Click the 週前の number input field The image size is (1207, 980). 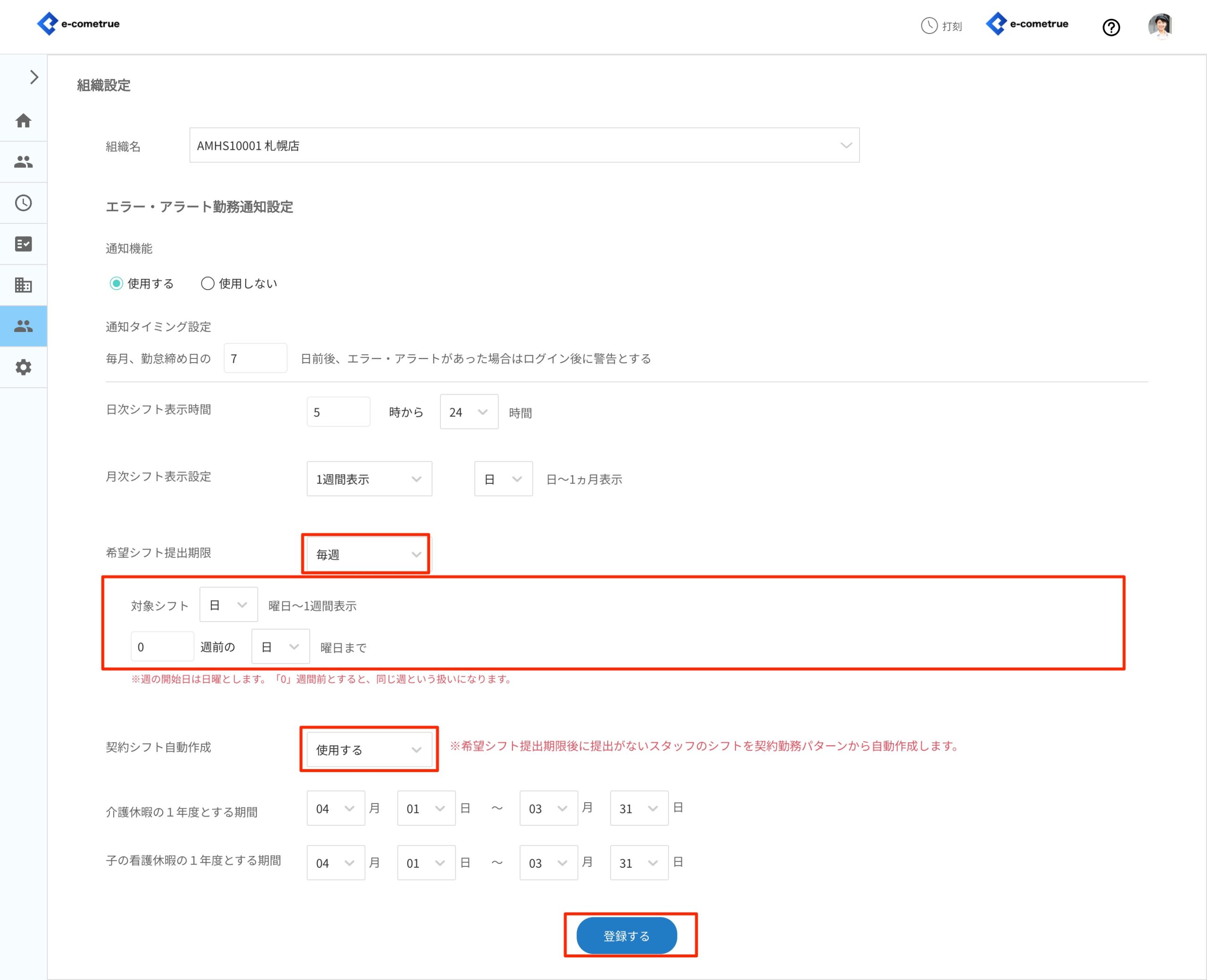pos(162,647)
